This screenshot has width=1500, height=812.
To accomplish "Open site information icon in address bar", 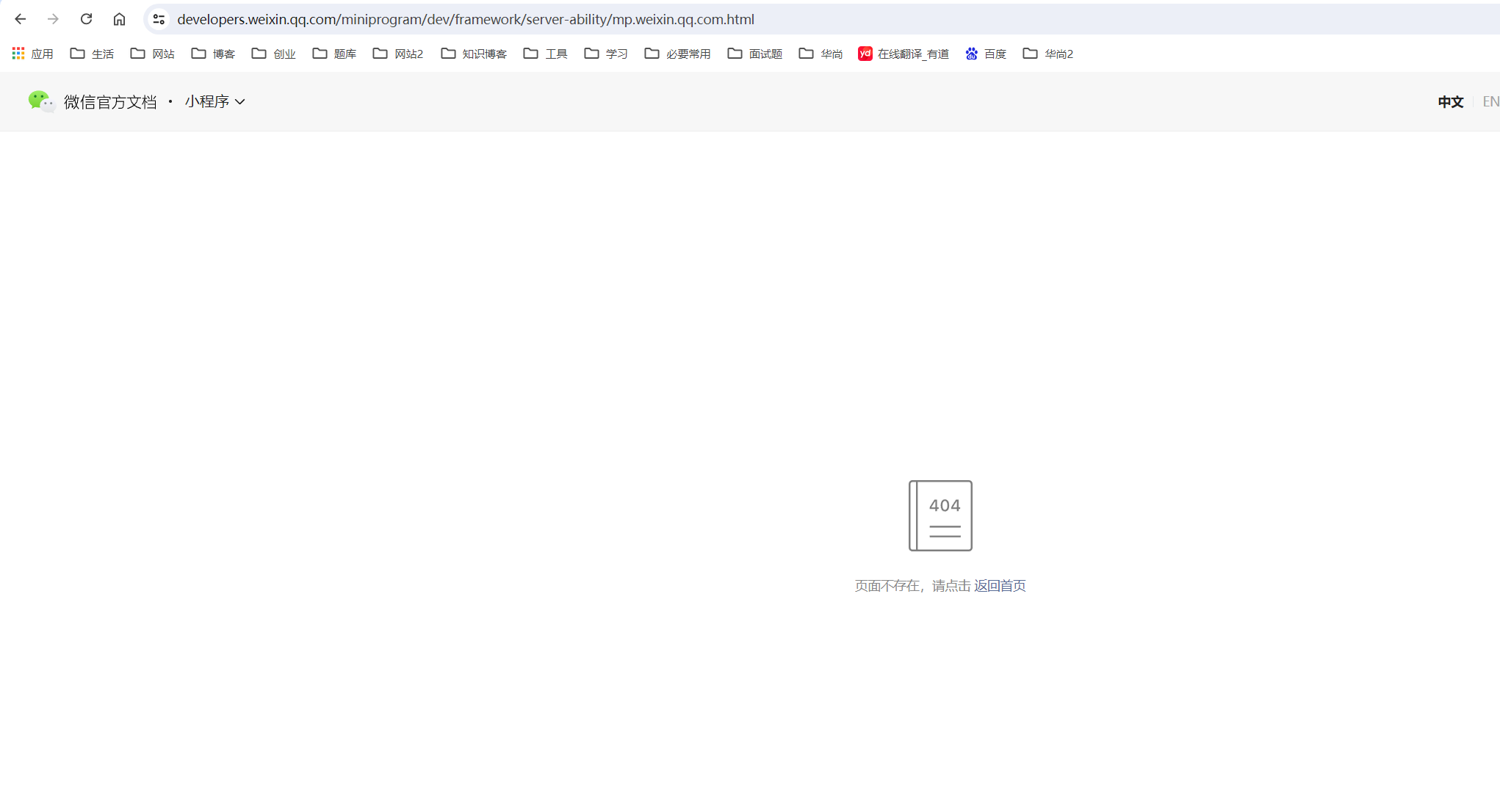I will coord(159,19).
